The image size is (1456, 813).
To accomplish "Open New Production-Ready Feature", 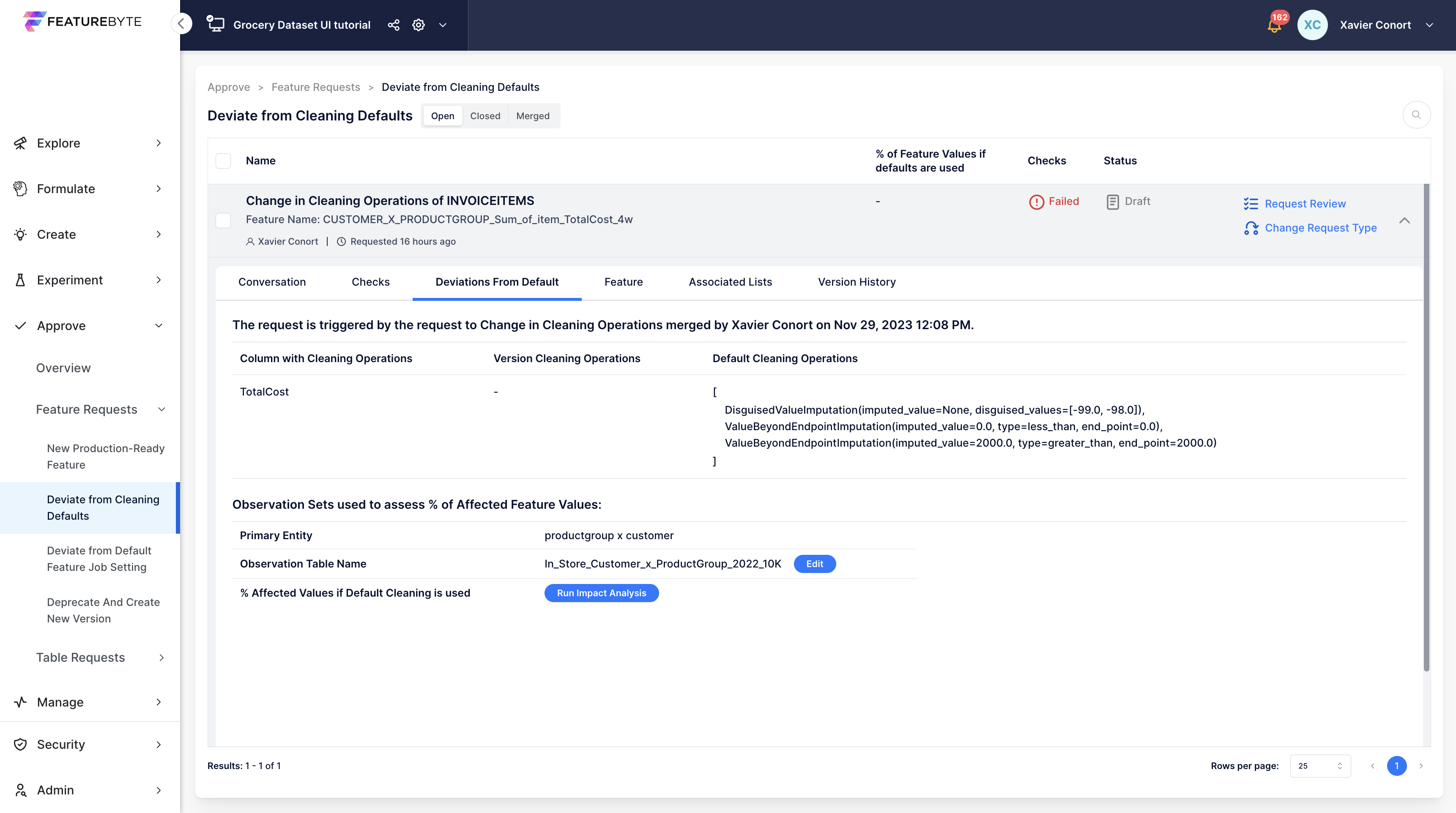I will coord(106,456).
